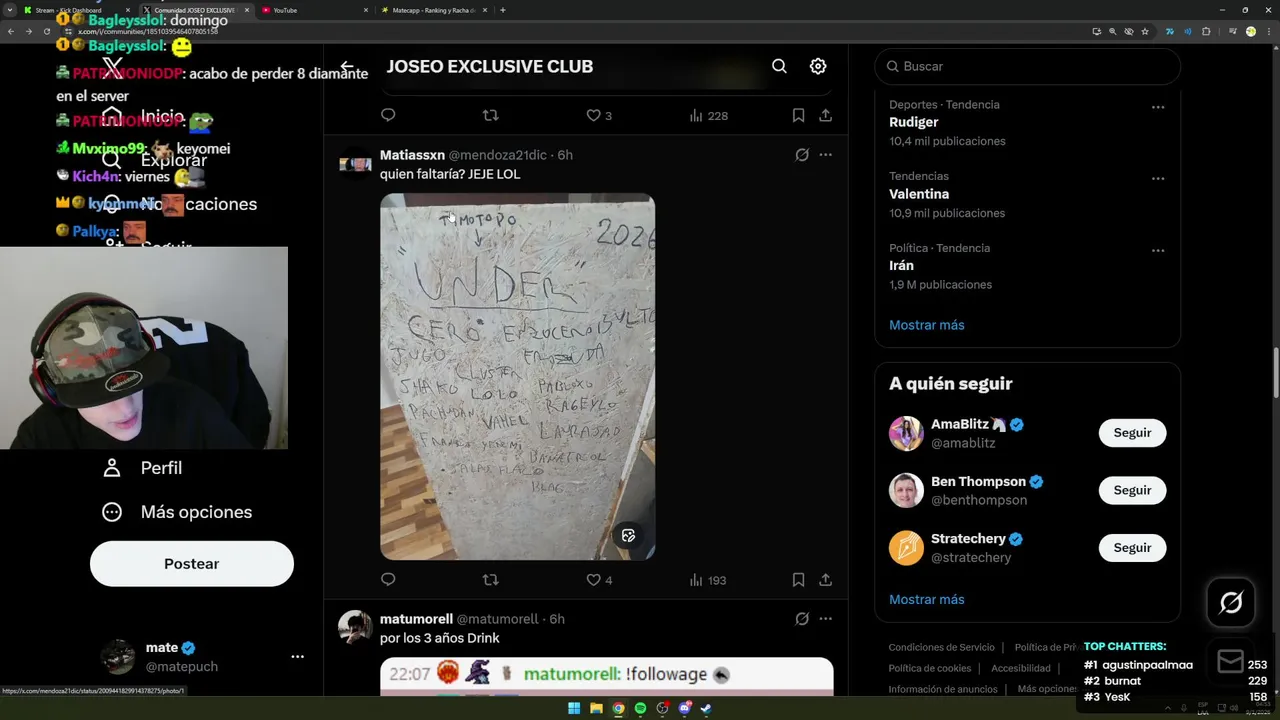Reply to Matiassxn's post
Viewport: 1280px width, 720px height.
(388, 580)
